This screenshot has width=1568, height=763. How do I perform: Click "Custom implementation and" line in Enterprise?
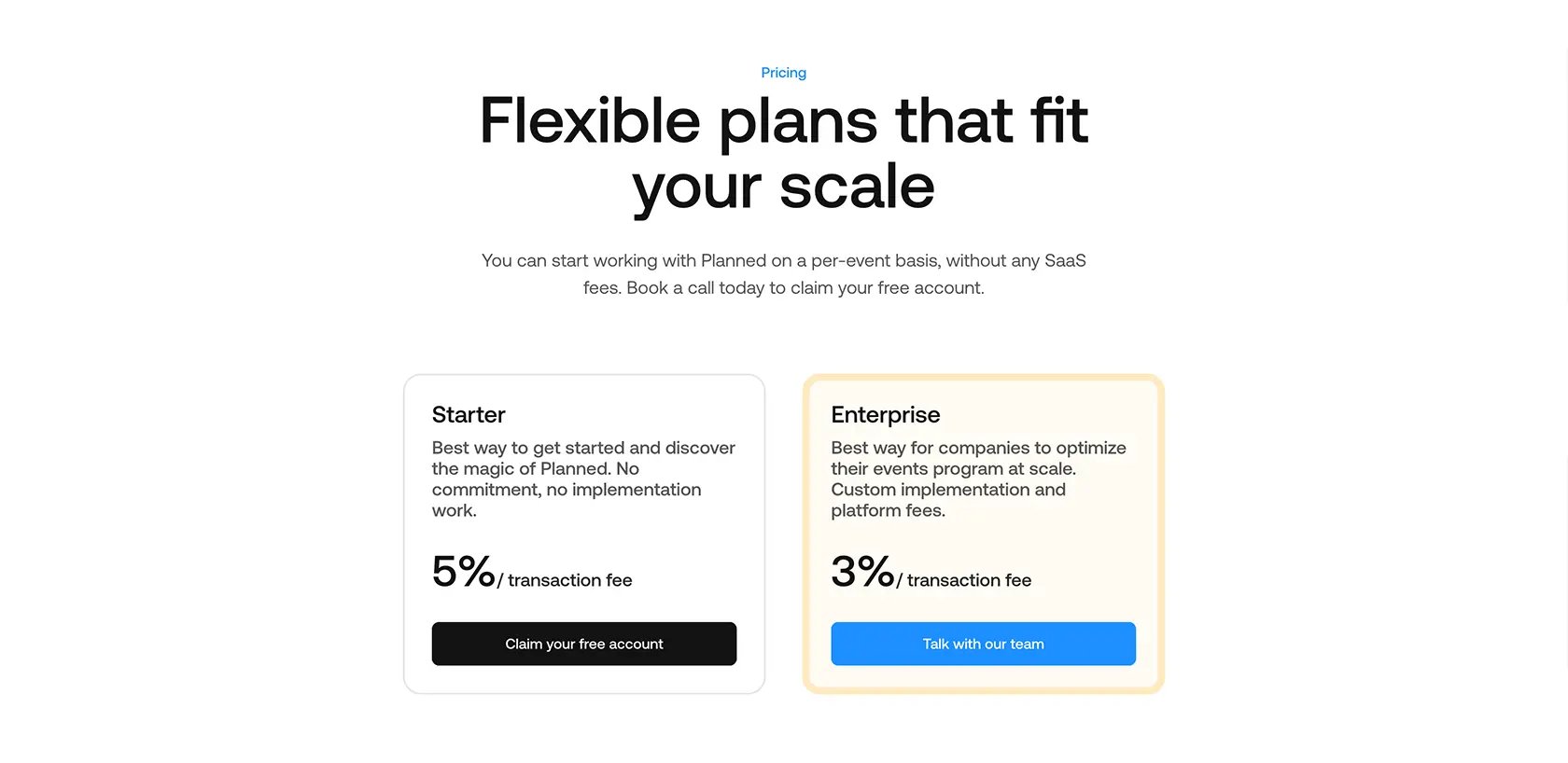pyautogui.click(x=948, y=490)
